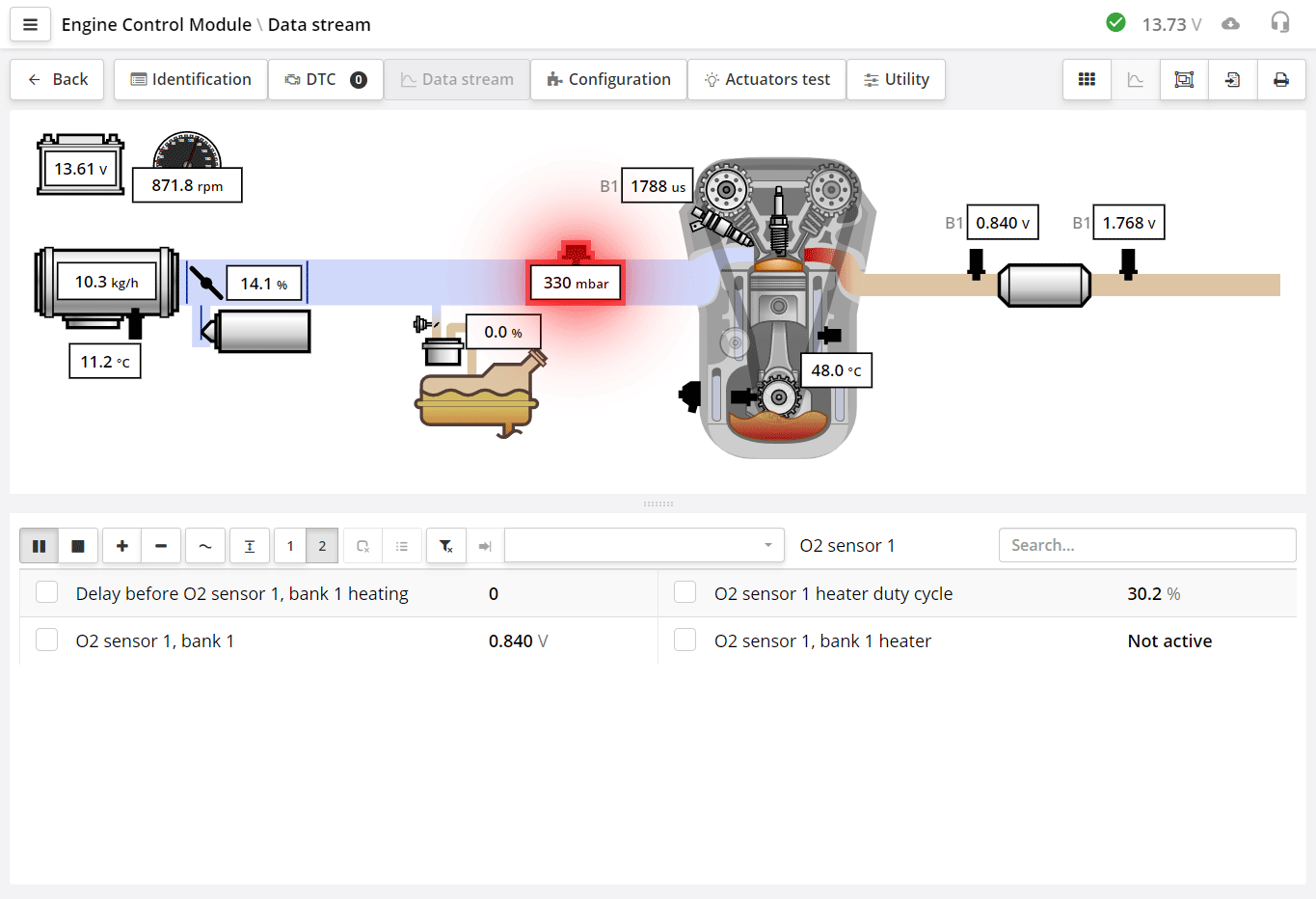This screenshot has width=1316, height=899.
Task: Open the hamburger menu
Action: click(x=30, y=24)
